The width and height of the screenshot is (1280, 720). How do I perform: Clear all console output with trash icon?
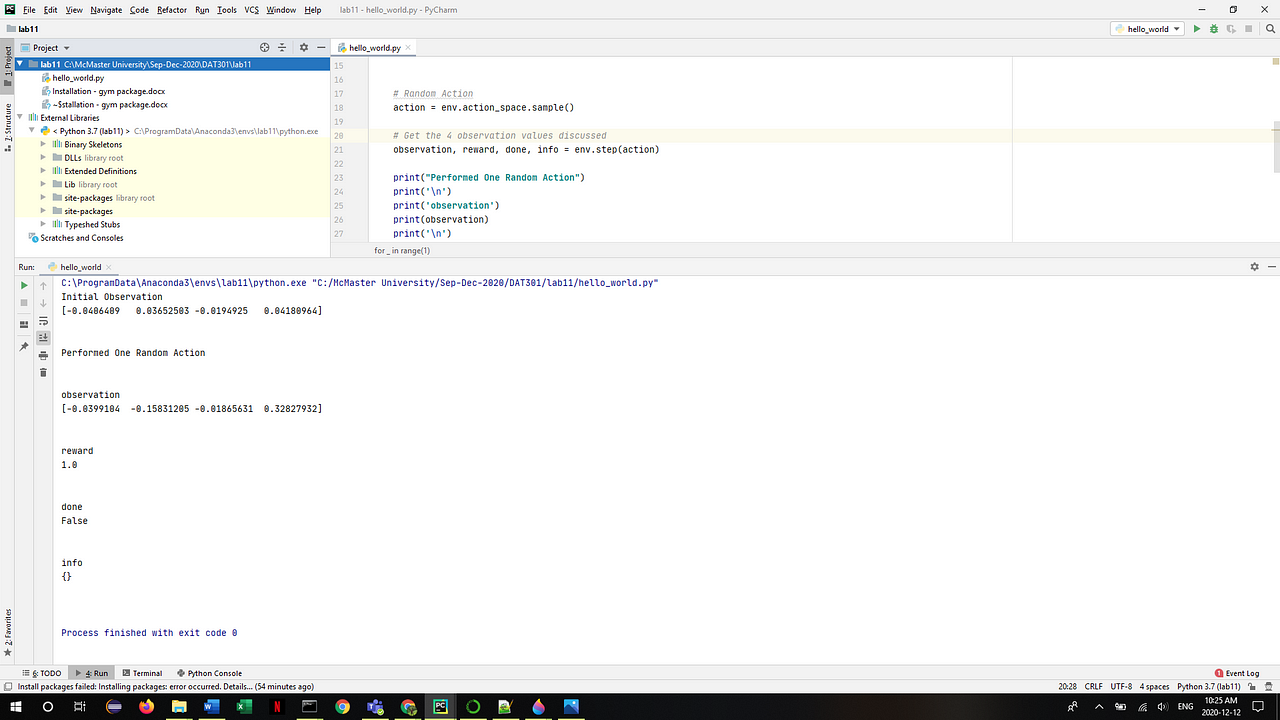click(x=43, y=372)
